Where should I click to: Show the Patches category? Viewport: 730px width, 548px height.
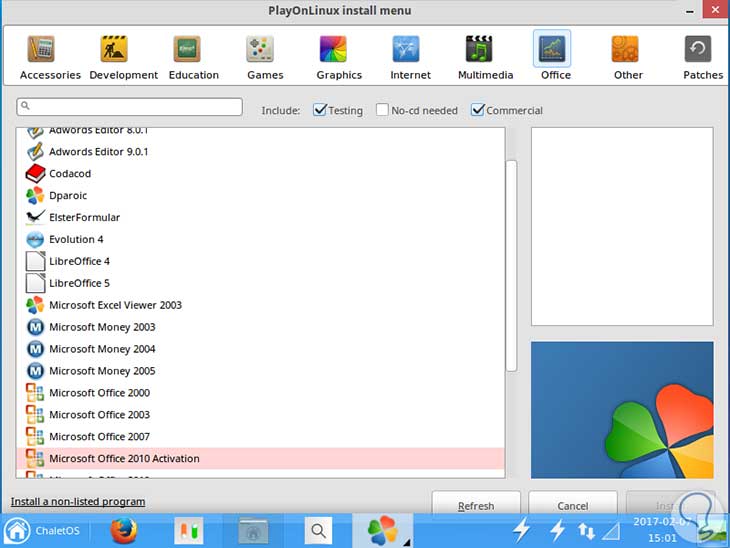click(x=703, y=58)
